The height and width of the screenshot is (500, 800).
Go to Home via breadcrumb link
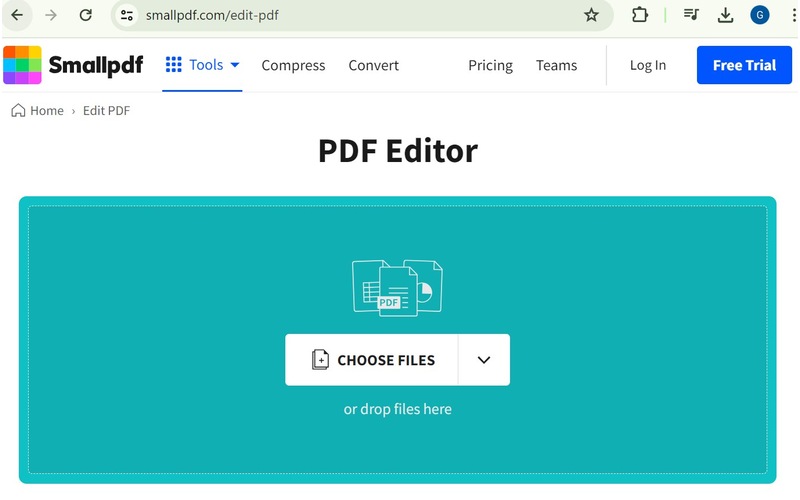46,111
